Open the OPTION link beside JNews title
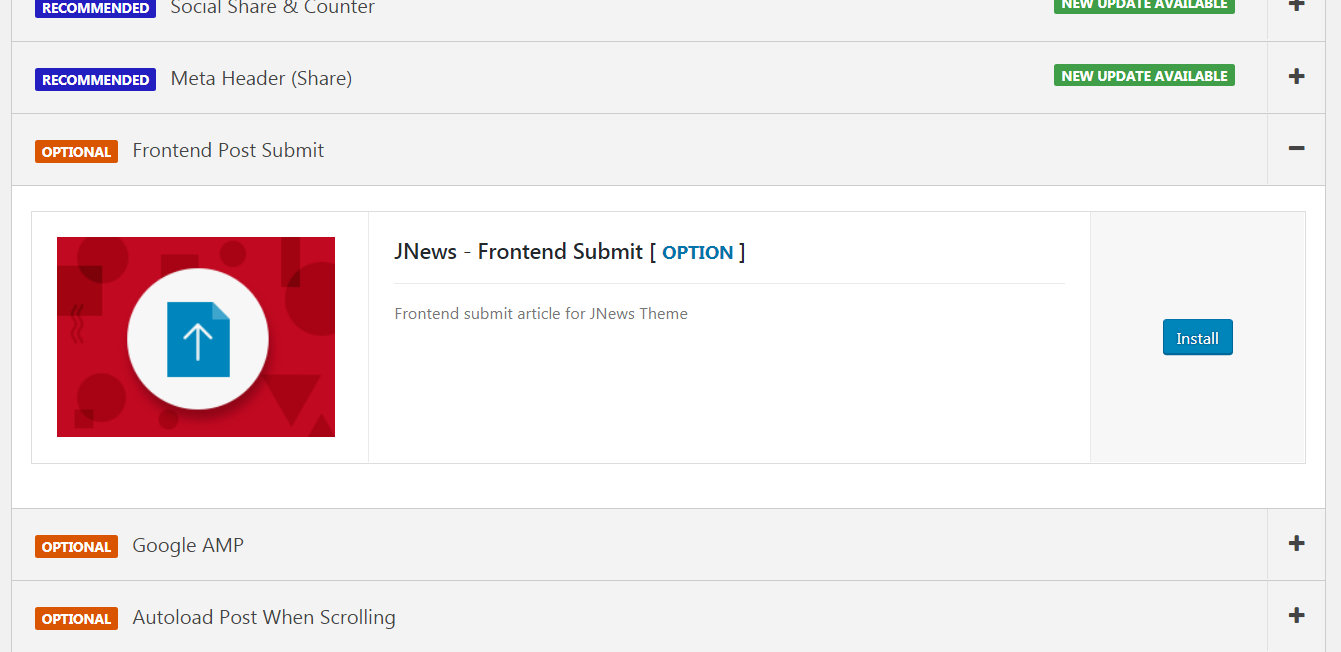The image size is (1341, 652). (697, 253)
